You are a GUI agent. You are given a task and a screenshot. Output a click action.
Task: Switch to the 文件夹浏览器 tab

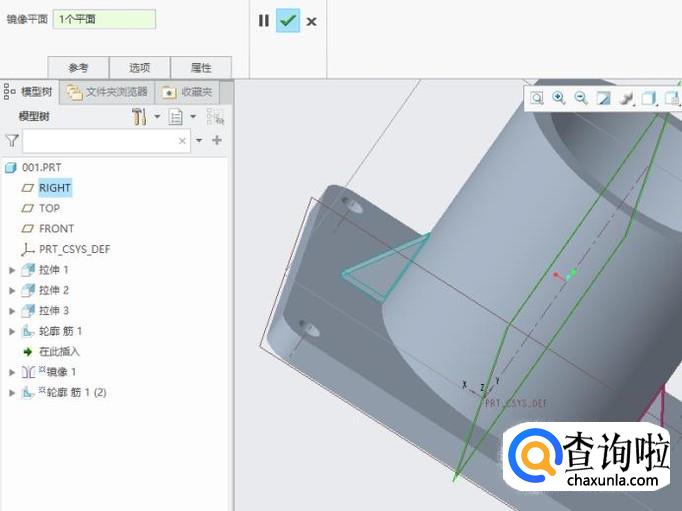coord(108,92)
